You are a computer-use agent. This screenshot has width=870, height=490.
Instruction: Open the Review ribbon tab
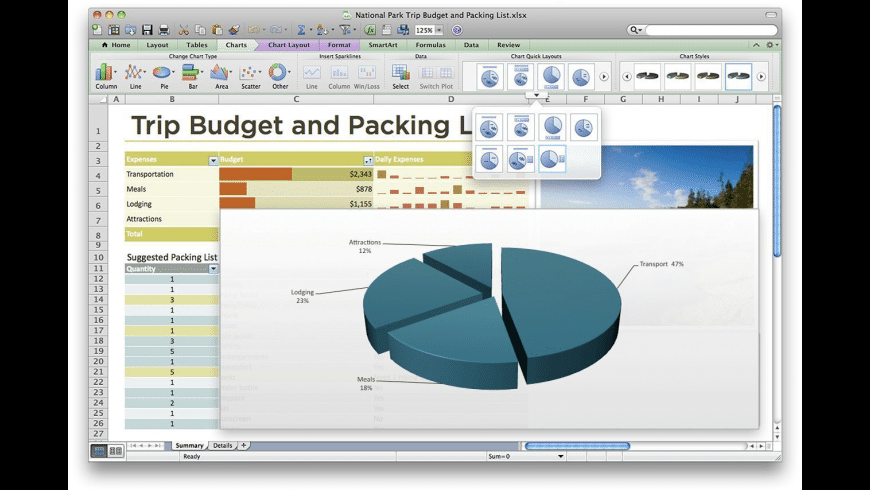(508, 45)
